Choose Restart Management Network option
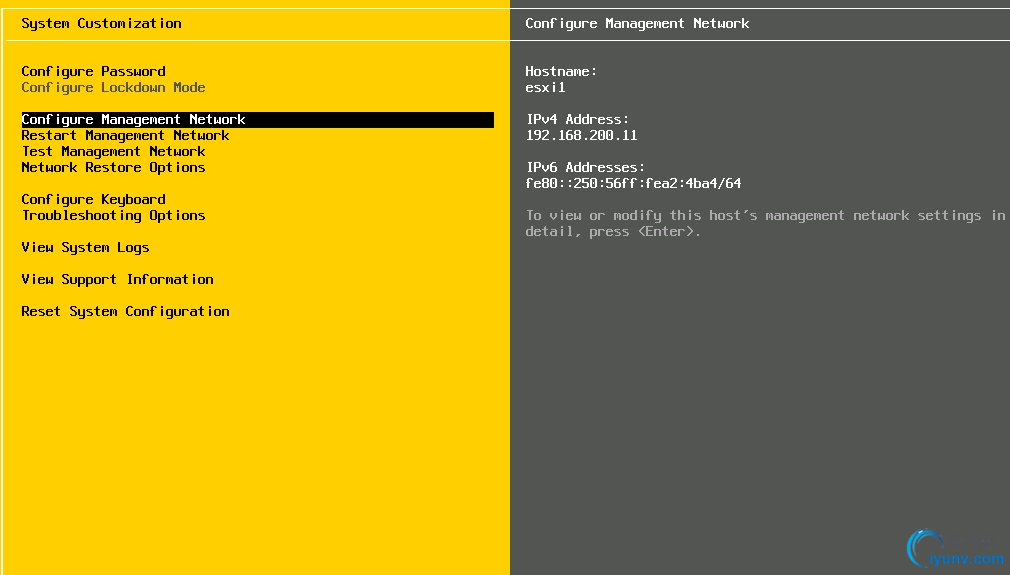 pyautogui.click(x=125, y=136)
